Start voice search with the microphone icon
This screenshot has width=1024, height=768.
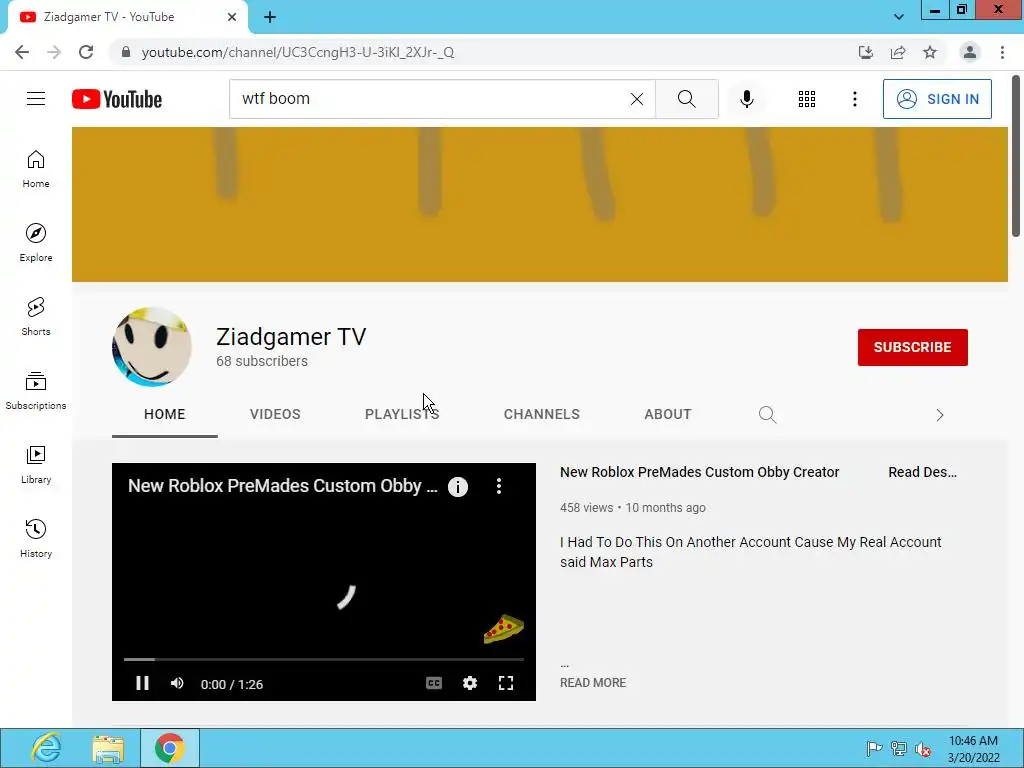[746, 99]
